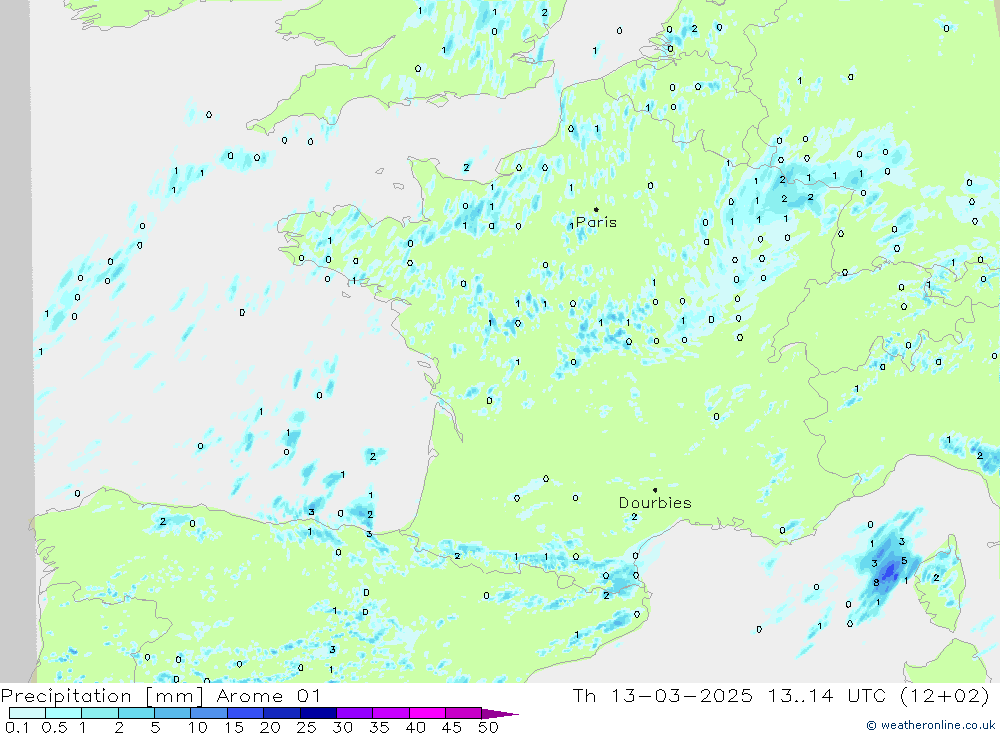Screen dimensions: 1000x733
Task: Click the legend label '20'
Action: pos(270,727)
